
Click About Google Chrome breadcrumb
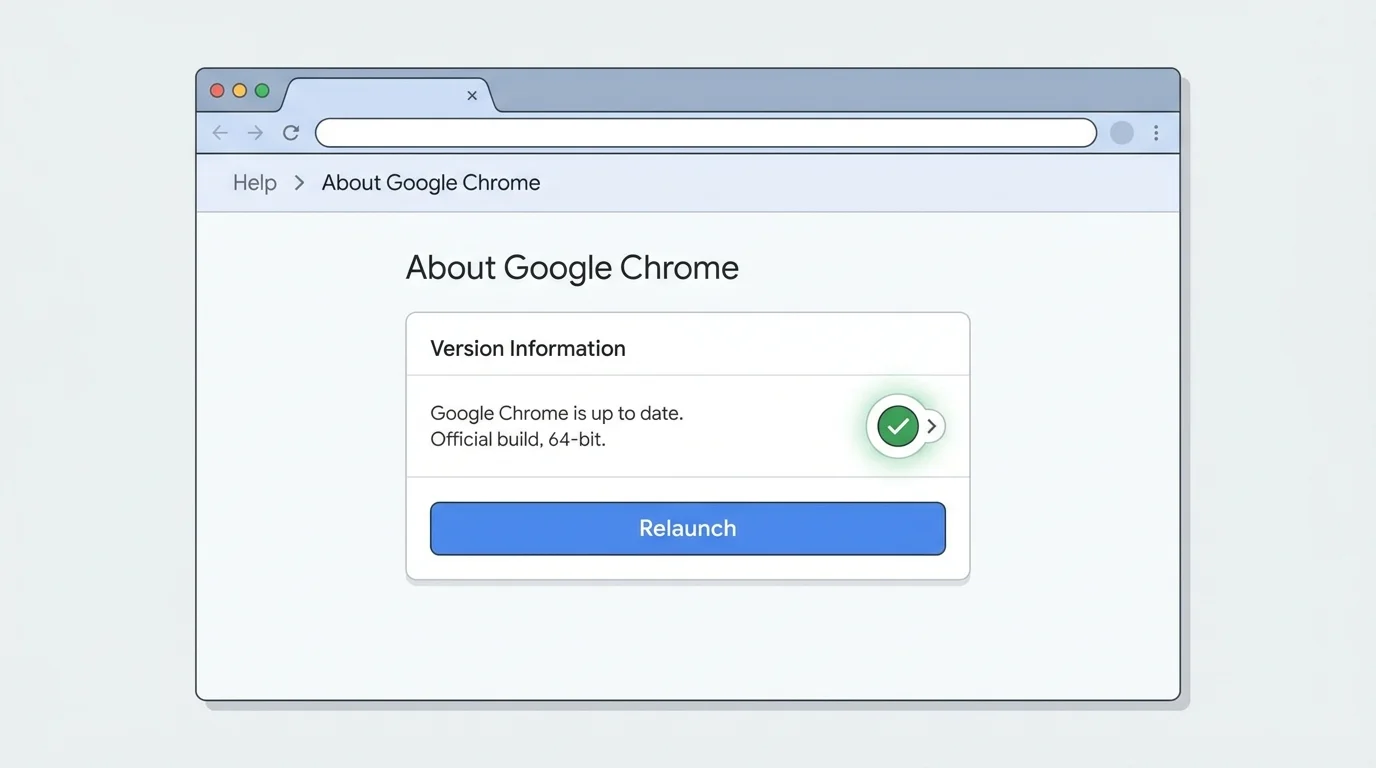click(431, 183)
